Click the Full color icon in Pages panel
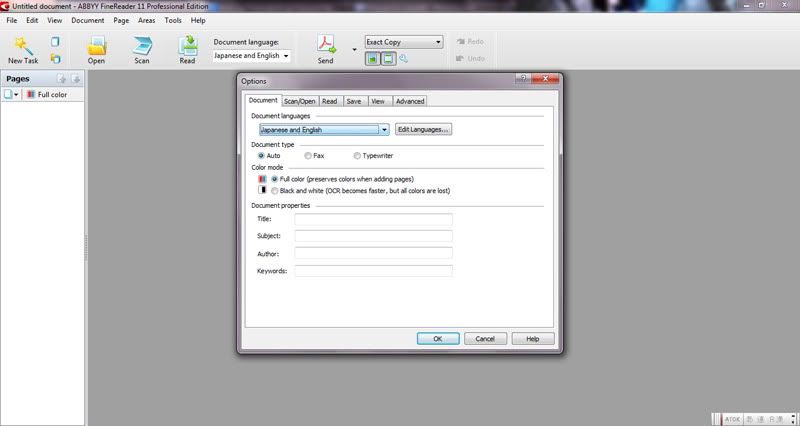This screenshot has height=426, width=800. 31,94
